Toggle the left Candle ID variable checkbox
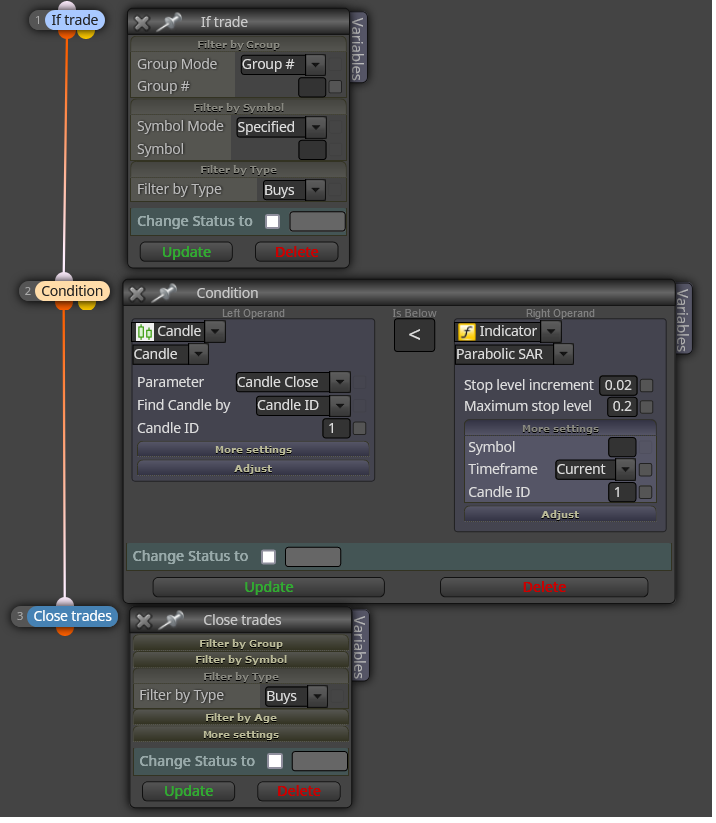Image resolution: width=716 pixels, height=823 pixels. point(361,430)
